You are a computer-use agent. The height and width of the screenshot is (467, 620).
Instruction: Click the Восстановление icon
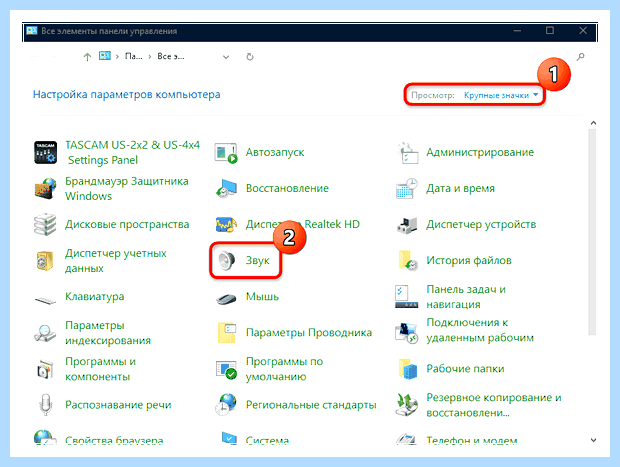pos(226,188)
